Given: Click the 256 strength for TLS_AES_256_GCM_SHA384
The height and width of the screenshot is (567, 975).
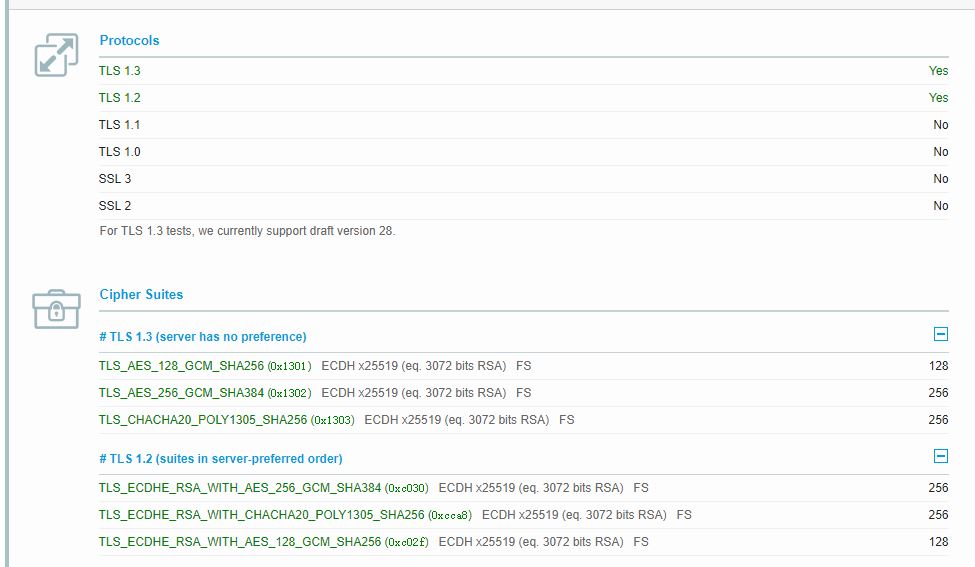Looking at the screenshot, I should pyautogui.click(x=938, y=393).
